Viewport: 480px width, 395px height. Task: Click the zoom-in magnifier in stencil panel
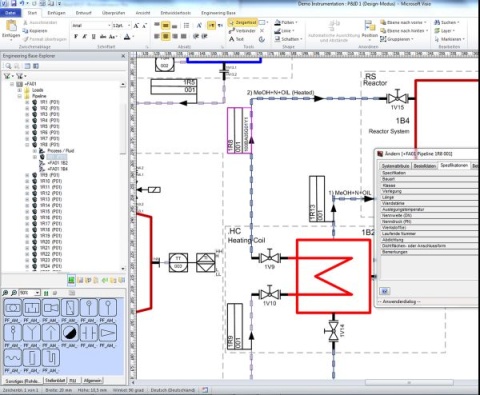coord(5,293)
